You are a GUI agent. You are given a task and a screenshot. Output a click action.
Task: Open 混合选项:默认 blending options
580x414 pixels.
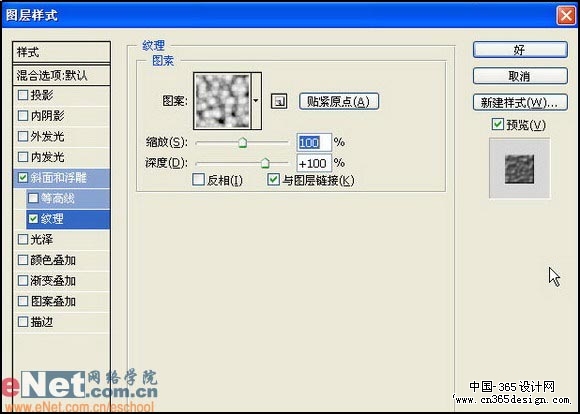point(61,76)
